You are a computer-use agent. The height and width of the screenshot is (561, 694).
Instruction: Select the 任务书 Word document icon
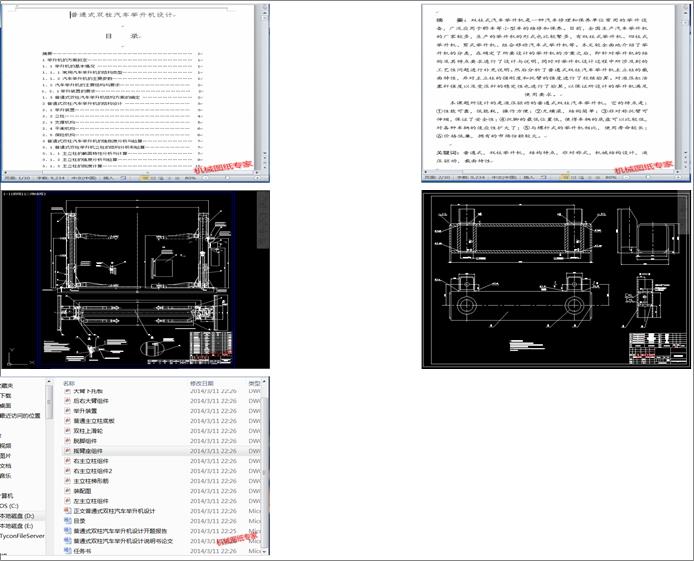[x=68, y=551]
